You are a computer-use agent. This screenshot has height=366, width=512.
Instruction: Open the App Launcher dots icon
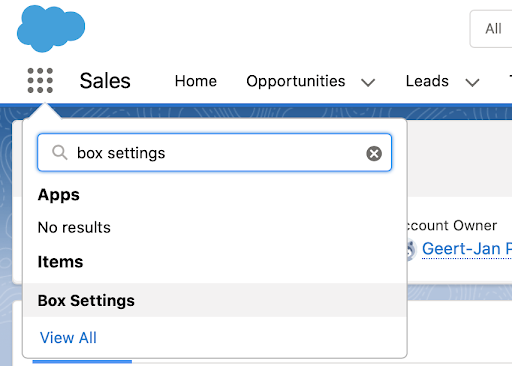(x=40, y=80)
